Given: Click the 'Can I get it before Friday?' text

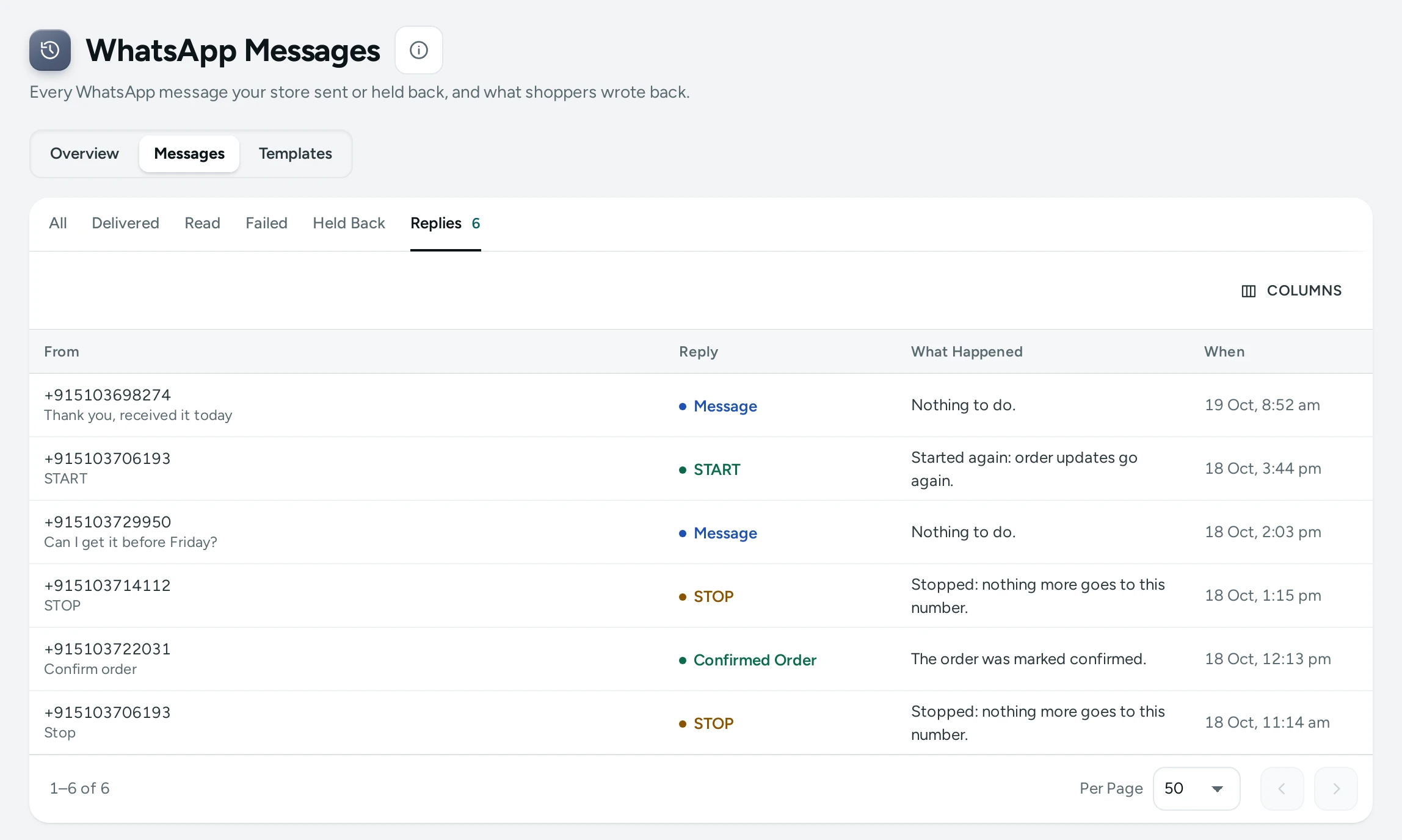Looking at the screenshot, I should click(131, 543).
